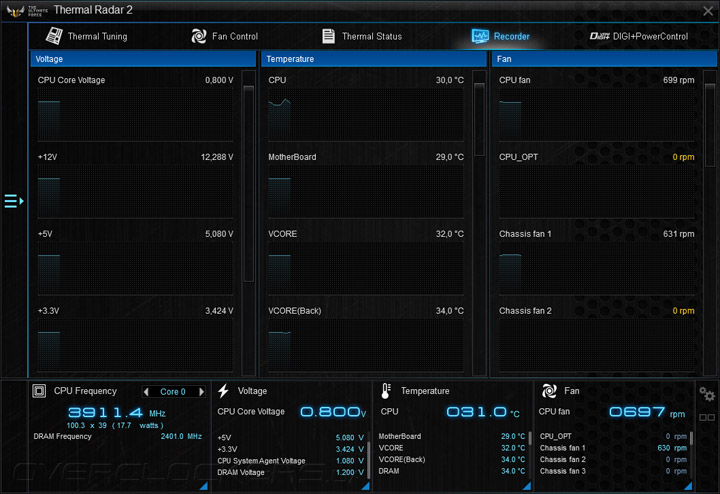Click the Chassis fan 3 row
The width and height of the screenshot is (720, 494).
coord(613,471)
